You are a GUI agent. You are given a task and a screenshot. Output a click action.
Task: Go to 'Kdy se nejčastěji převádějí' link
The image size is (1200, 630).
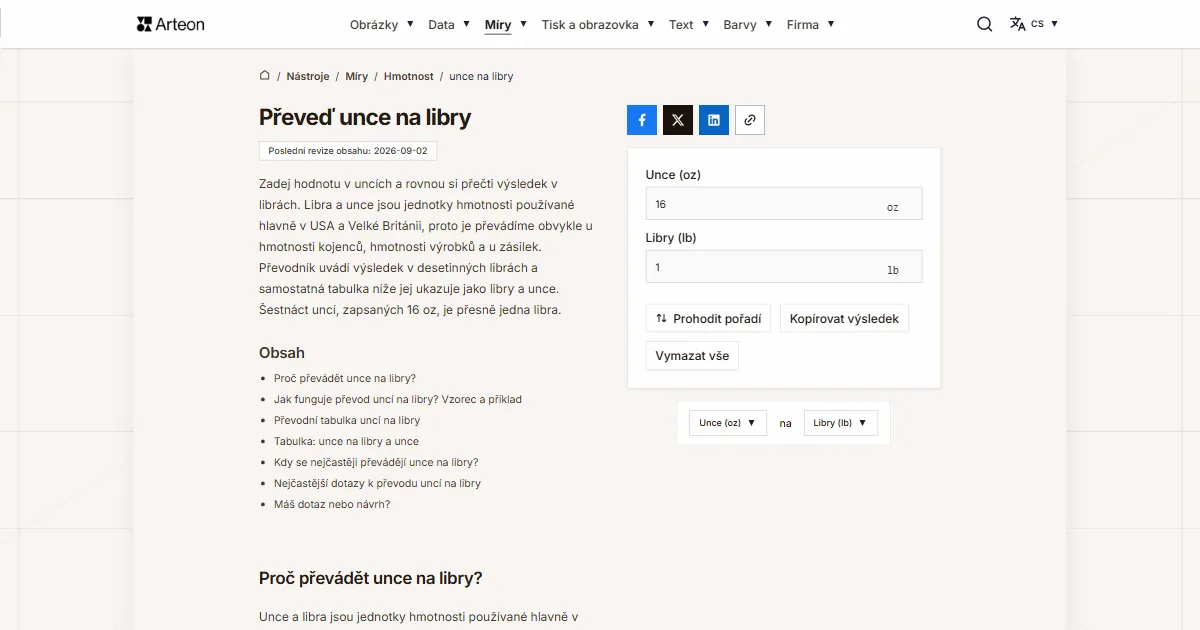[x=376, y=463]
